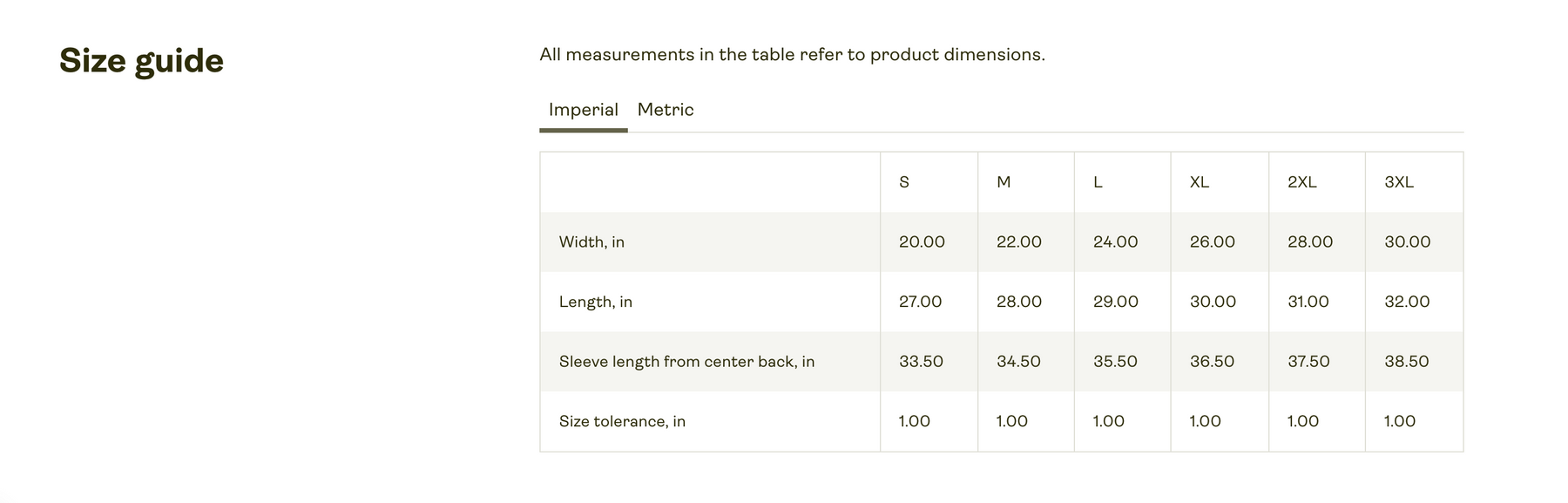Click the 26.00 width cell for XL
This screenshot has height=503, width=1568.
[1213, 242]
